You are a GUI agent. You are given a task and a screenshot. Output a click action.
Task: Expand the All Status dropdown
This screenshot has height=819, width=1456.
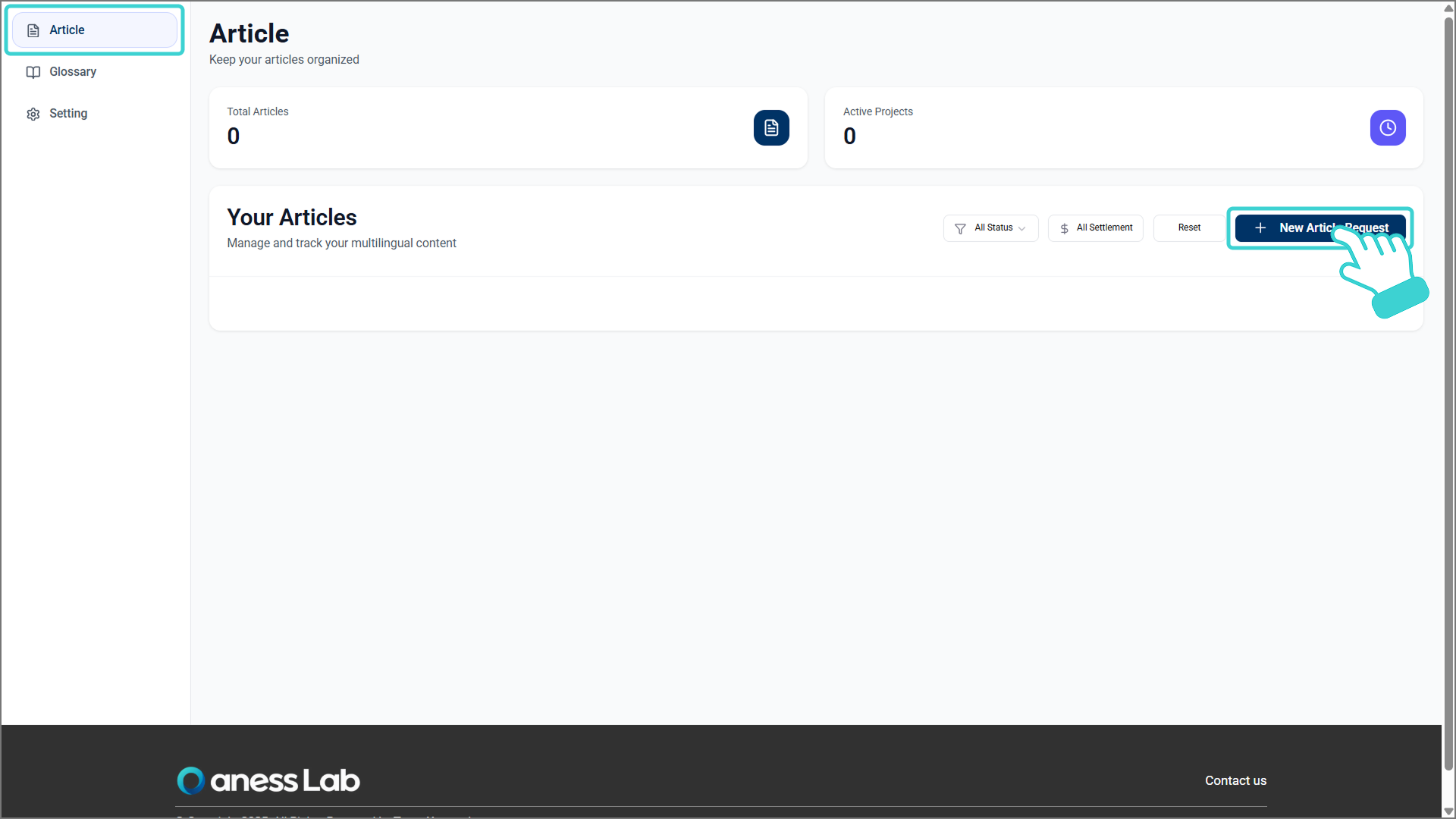point(991,228)
